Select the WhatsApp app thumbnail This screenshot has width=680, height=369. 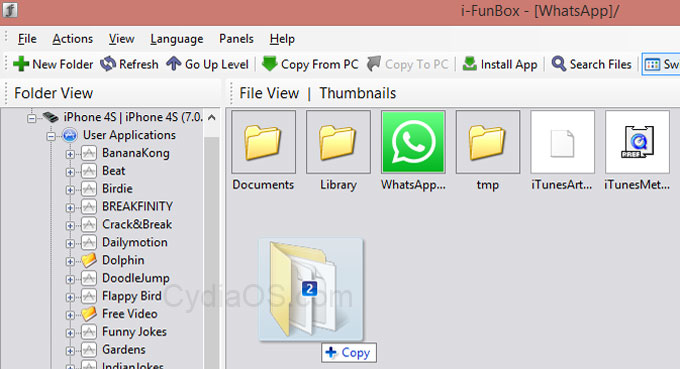[413, 142]
